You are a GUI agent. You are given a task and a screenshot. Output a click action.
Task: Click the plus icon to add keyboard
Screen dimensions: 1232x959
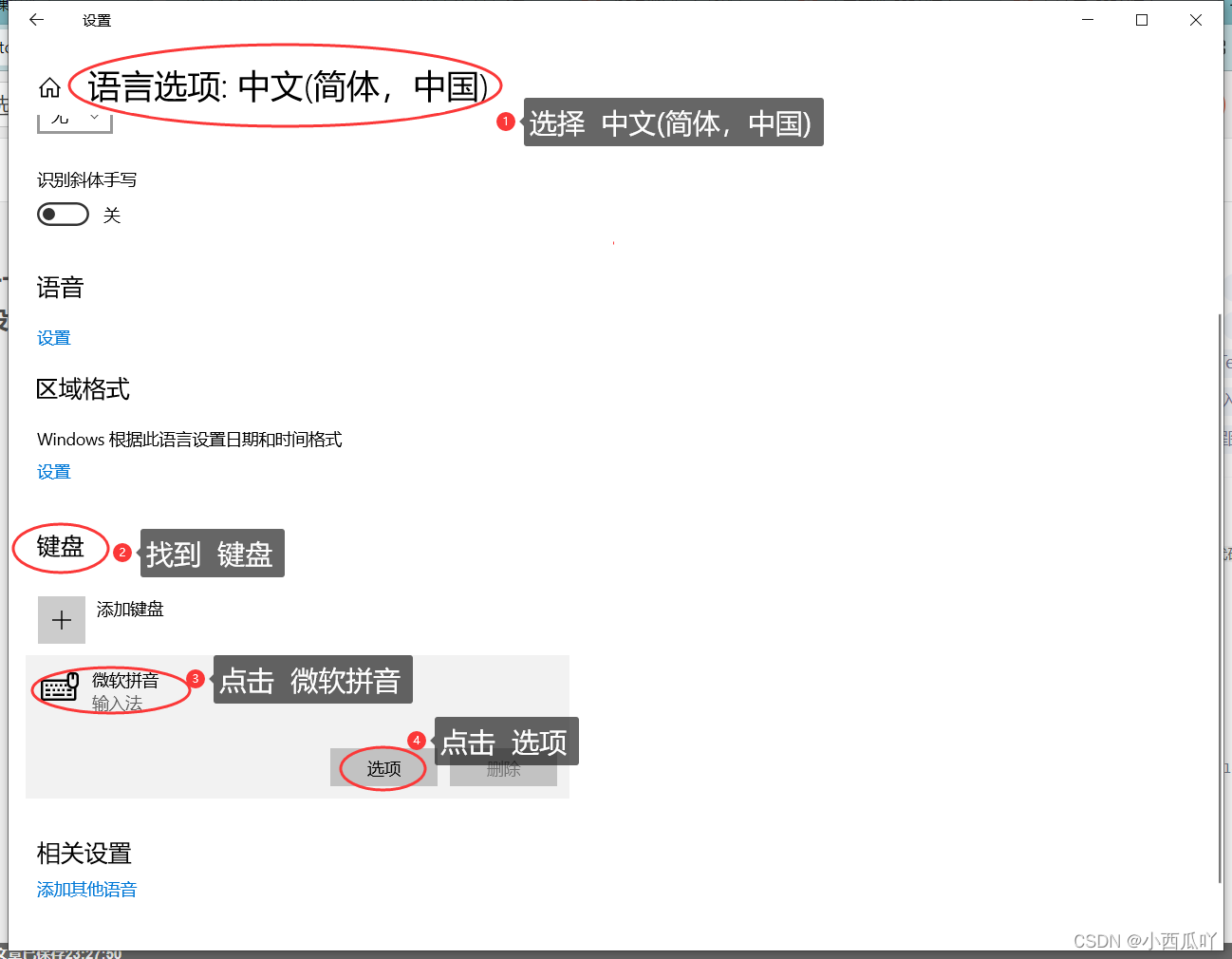[x=62, y=620]
